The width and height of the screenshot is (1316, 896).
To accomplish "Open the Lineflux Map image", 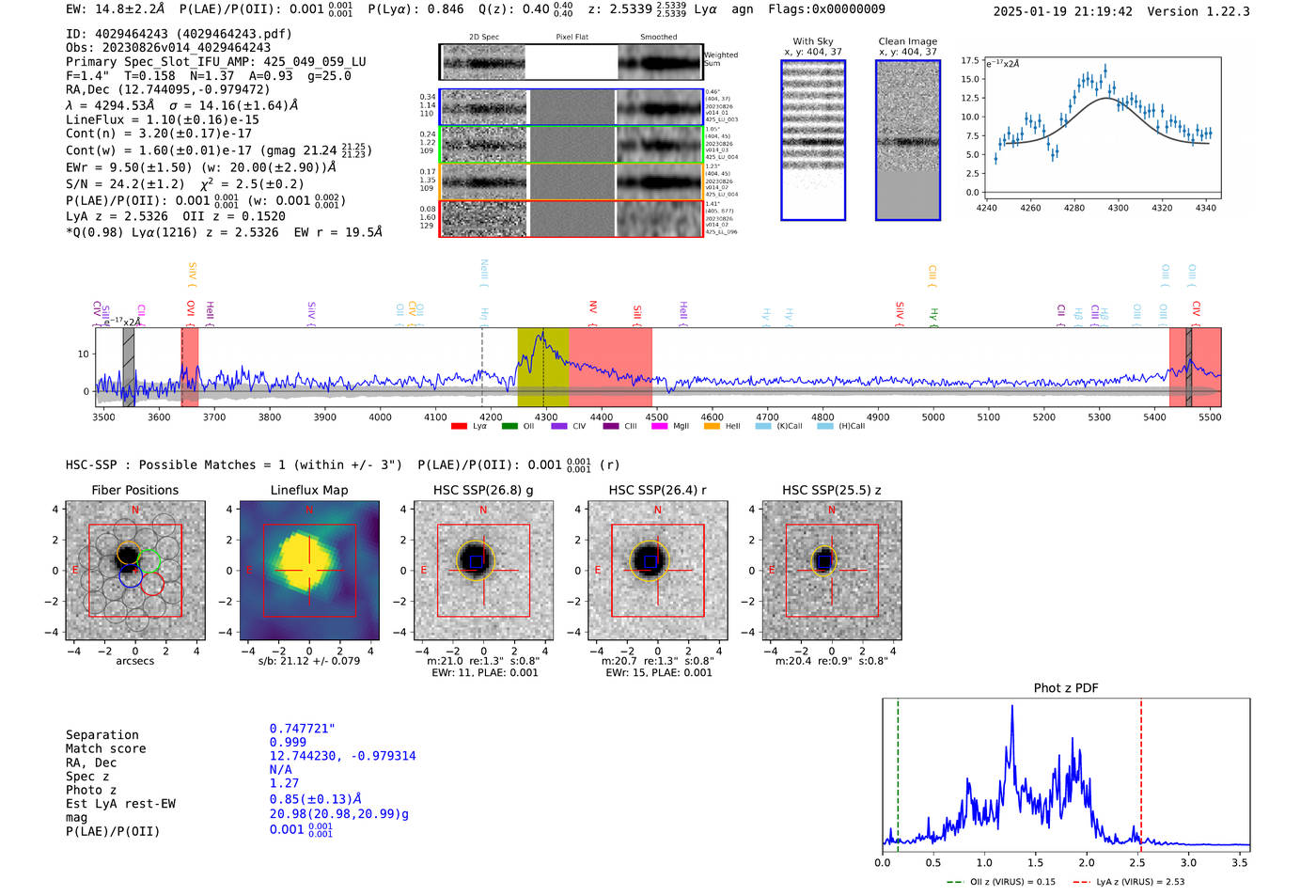I will pyautogui.click(x=309, y=571).
